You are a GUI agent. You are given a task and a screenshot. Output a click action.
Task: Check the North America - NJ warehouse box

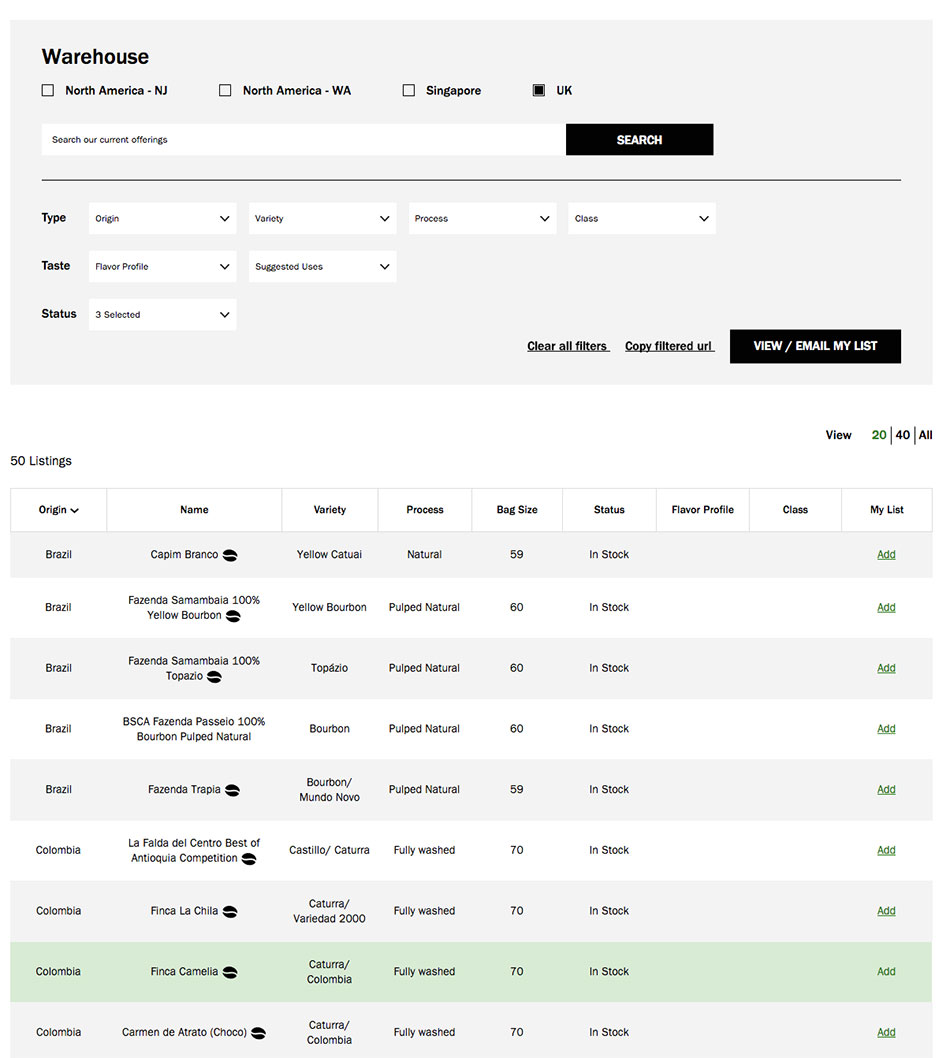(x=48, y=90)
